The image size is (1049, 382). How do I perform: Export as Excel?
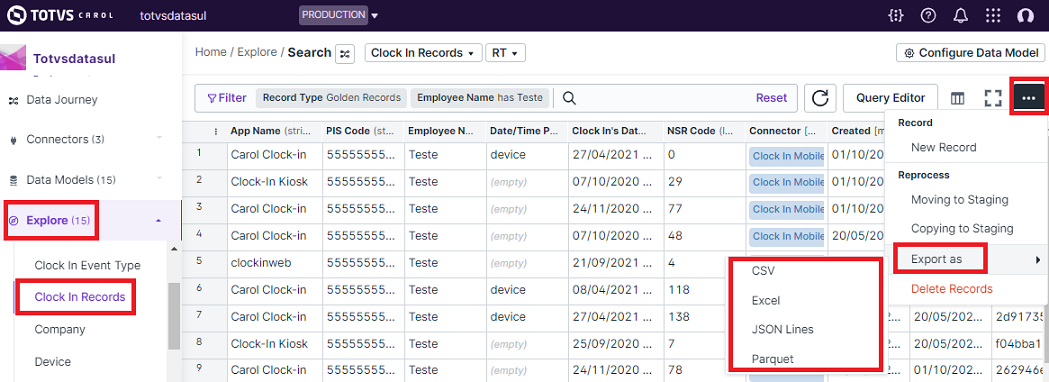[x=766, y=300]
